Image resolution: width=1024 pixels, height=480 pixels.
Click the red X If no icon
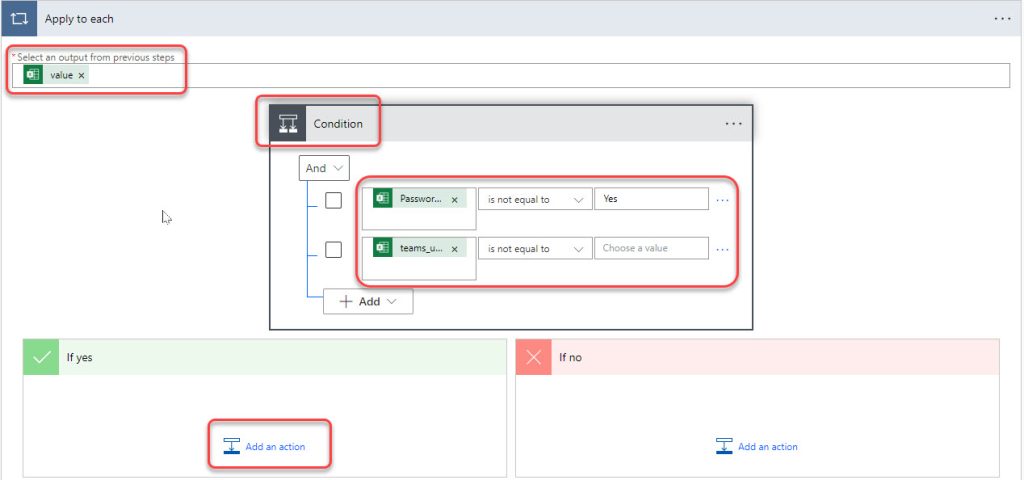[535, 357]
